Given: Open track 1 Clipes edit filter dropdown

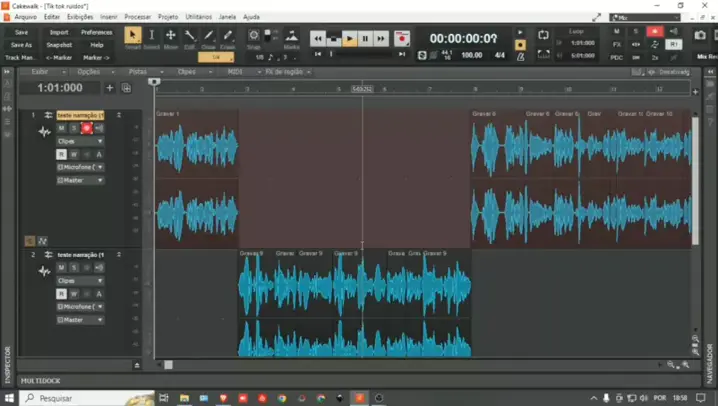Looking at the screenshot, I should pos(80,141).
